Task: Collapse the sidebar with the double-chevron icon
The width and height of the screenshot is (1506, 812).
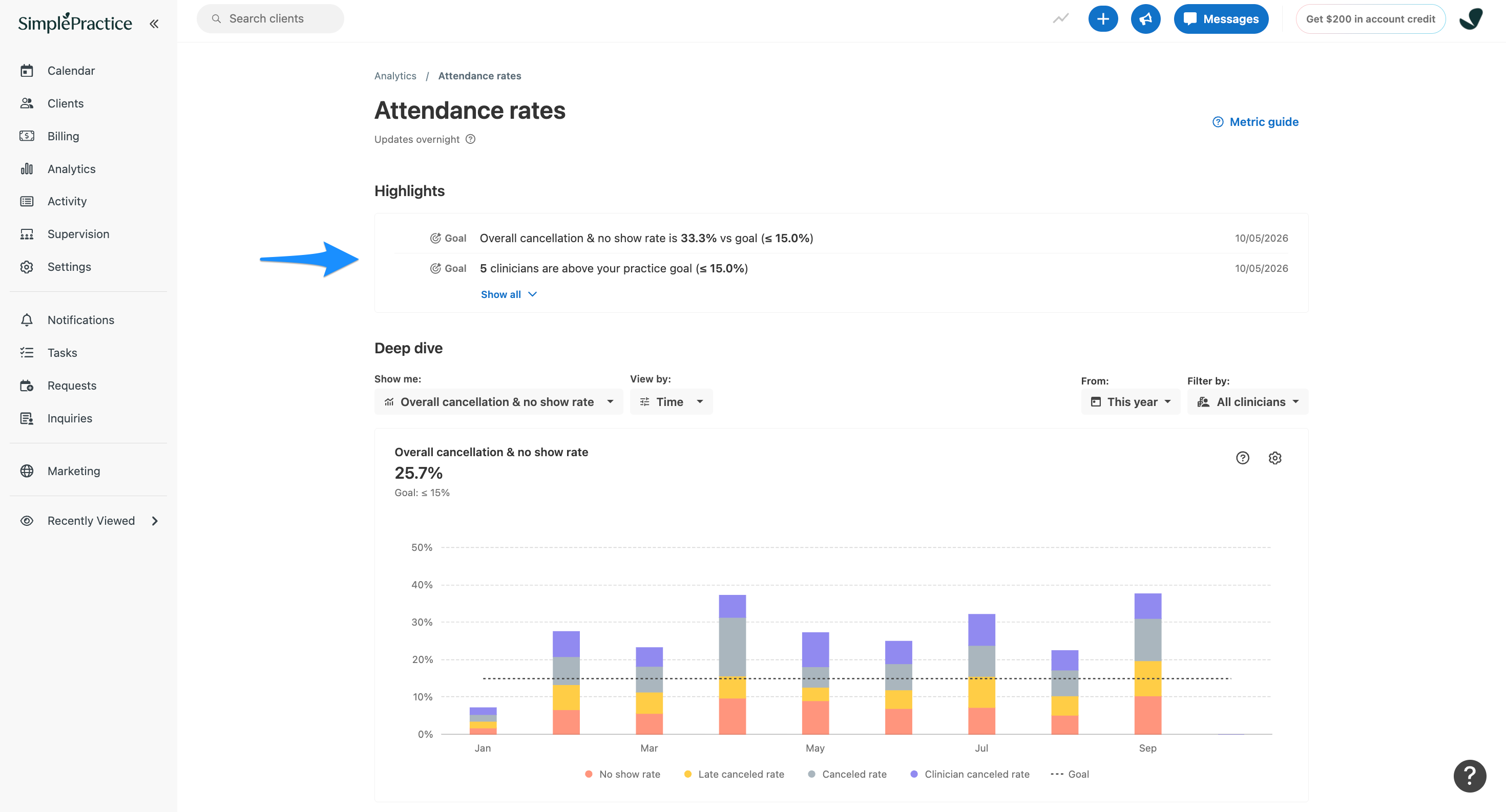Action: coord(154,24)
